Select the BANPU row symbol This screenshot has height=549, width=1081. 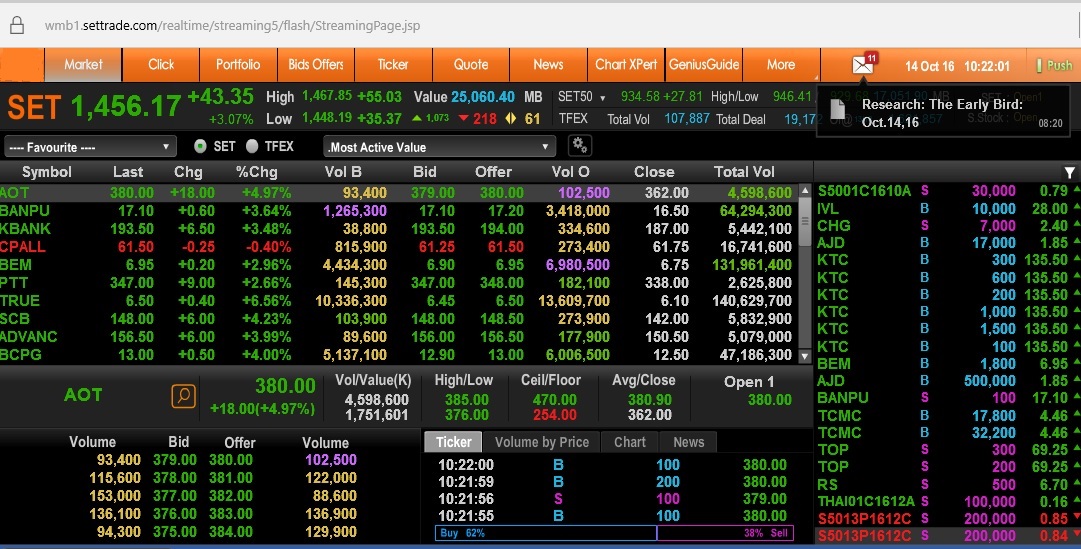25,211
